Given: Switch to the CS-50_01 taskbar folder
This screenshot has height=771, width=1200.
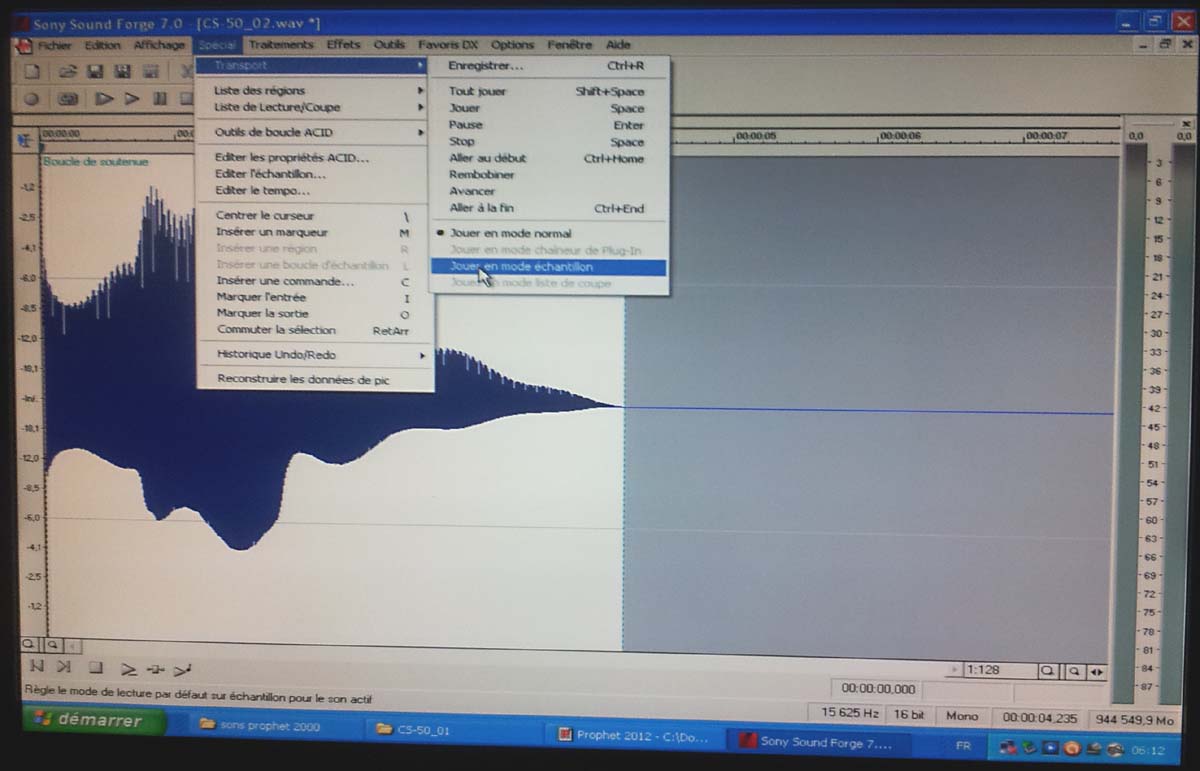Looking at the screenshot, I should (448, 730).
